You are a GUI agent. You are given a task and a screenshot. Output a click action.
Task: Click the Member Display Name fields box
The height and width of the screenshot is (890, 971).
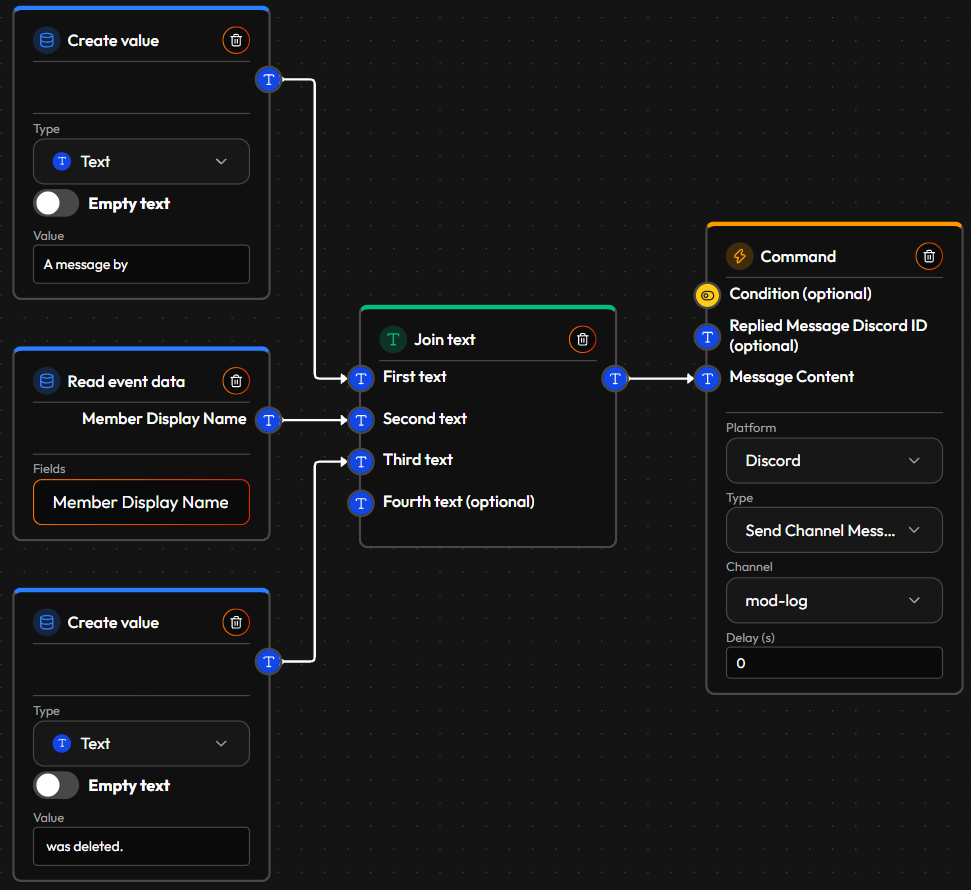[141, 502]
